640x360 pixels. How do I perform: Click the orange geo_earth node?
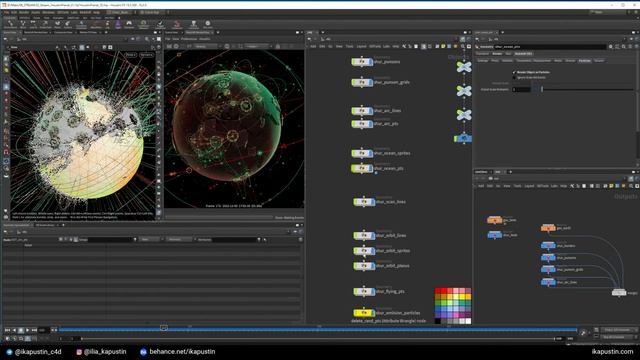[x=548, y=228]
